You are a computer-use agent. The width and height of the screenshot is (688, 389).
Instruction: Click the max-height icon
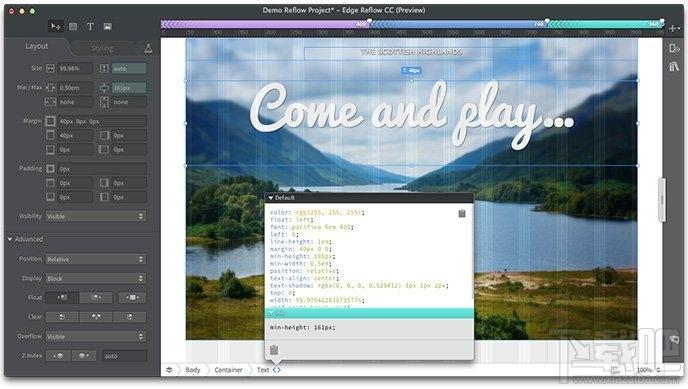click(104, 102)
